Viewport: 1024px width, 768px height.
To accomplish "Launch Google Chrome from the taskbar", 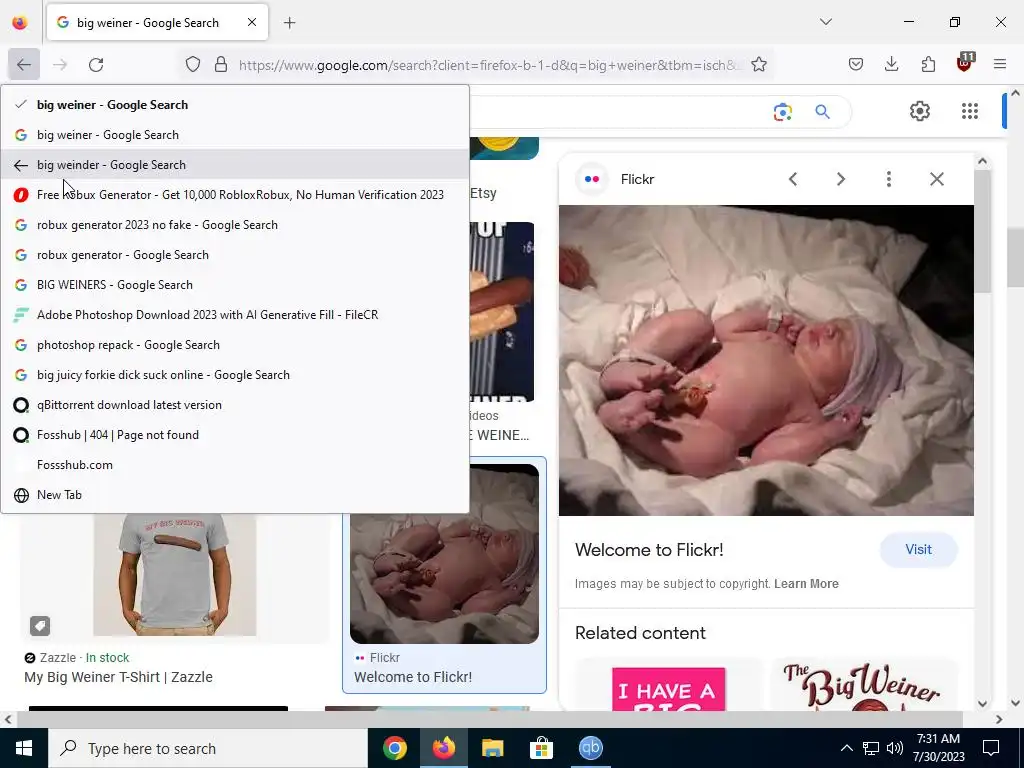I will [x=394, y=748].
